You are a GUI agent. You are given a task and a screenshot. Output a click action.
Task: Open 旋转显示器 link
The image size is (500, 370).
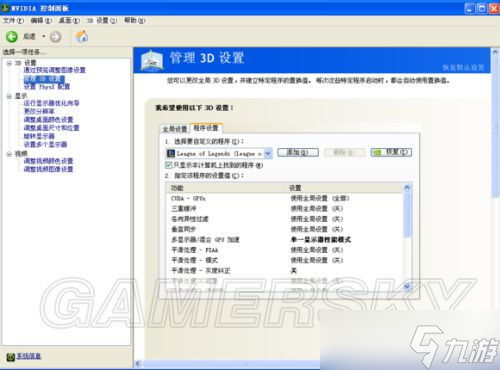coord(39,136)
